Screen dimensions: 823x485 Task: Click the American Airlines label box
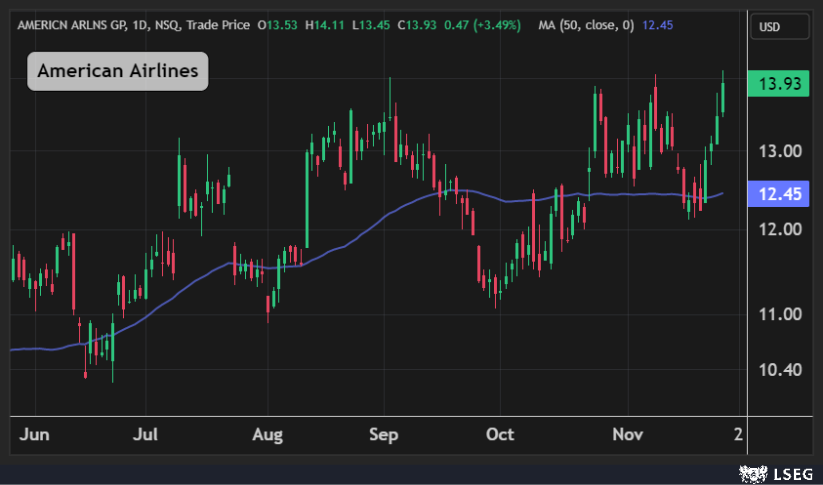[x=118, y=71]
